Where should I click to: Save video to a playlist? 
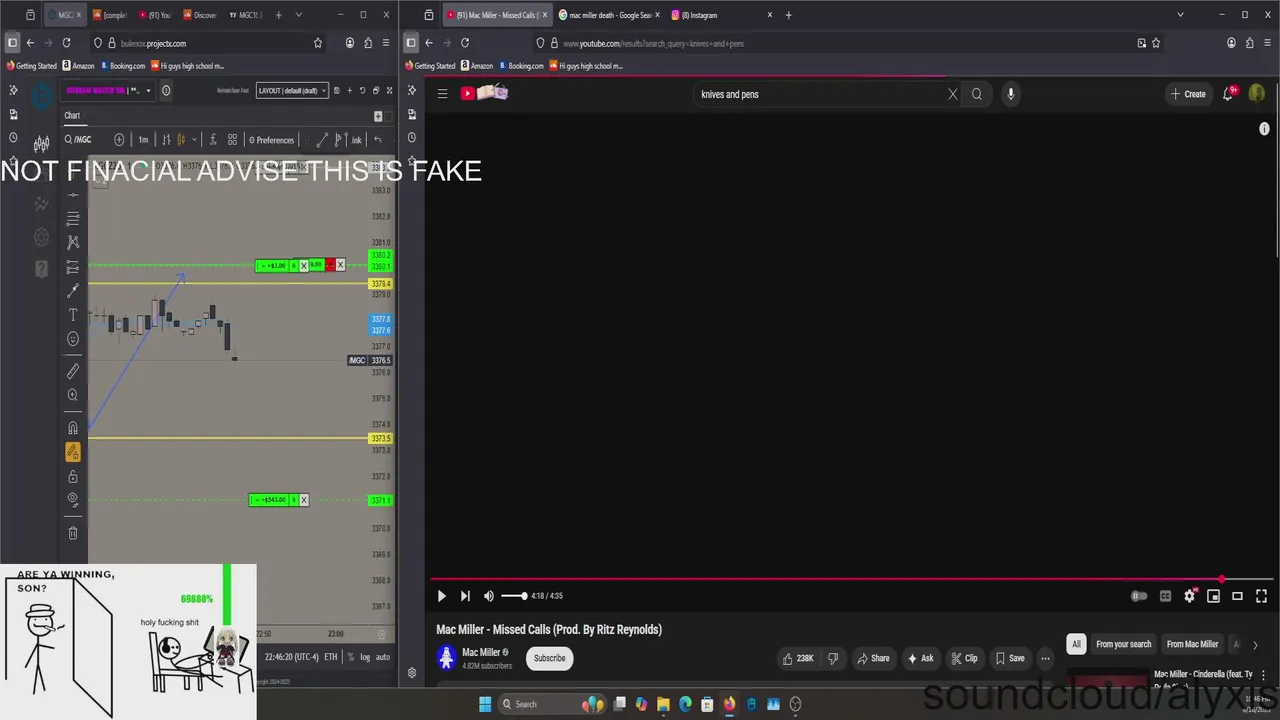[x=1010, y=658]
